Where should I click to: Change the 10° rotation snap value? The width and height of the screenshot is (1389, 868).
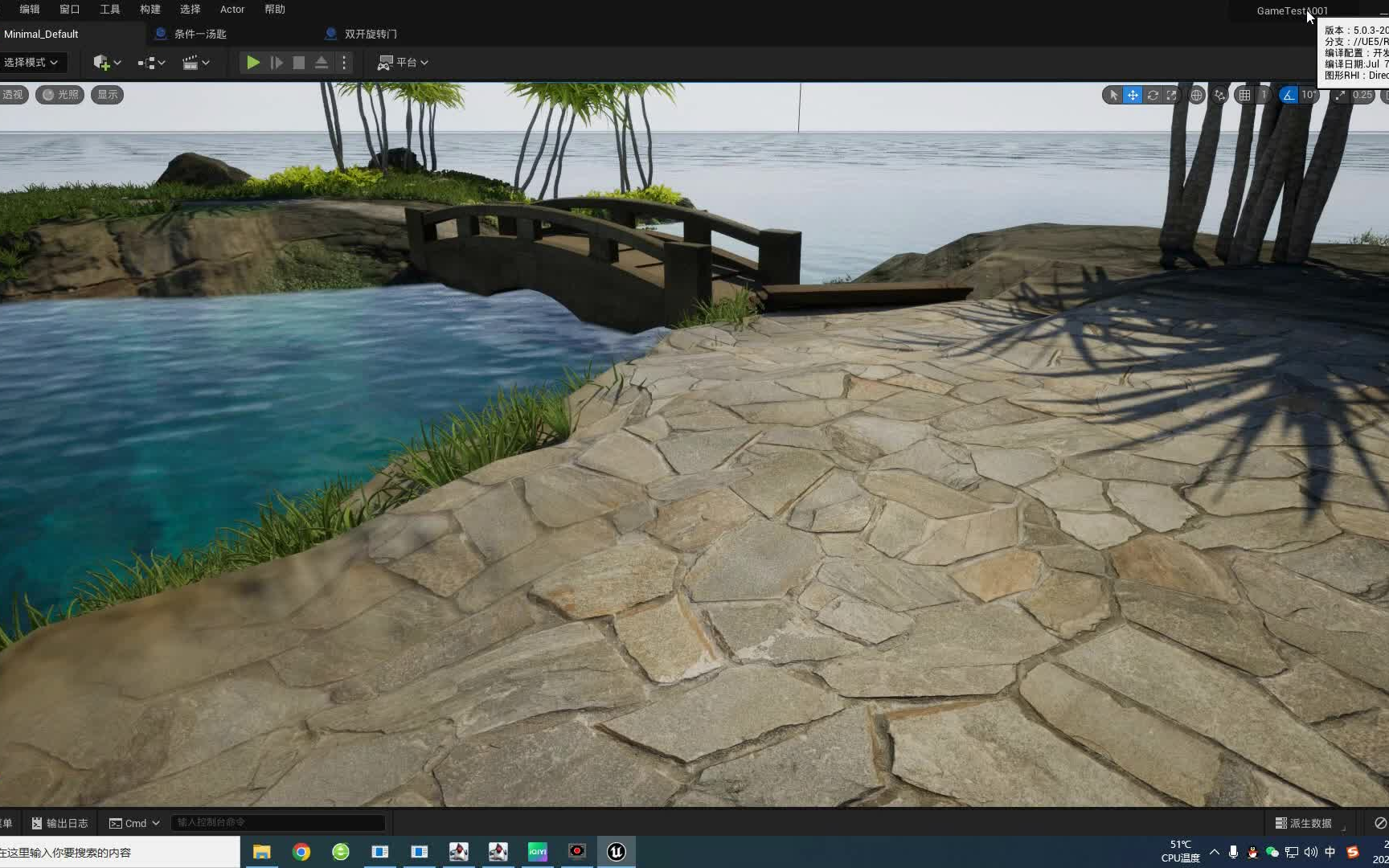(1307, 95)
